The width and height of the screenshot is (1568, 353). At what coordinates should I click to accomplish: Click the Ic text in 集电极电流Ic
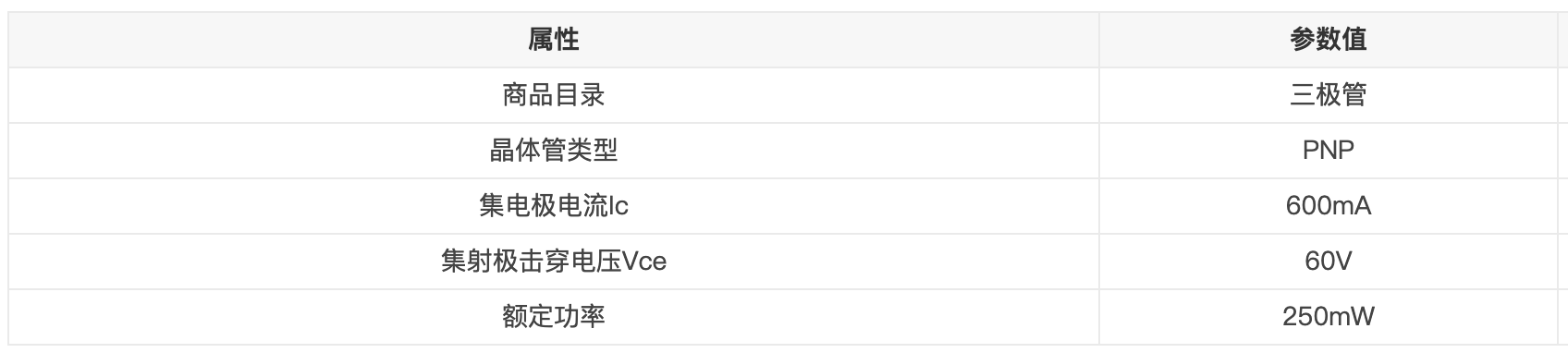tap(619, 206)
